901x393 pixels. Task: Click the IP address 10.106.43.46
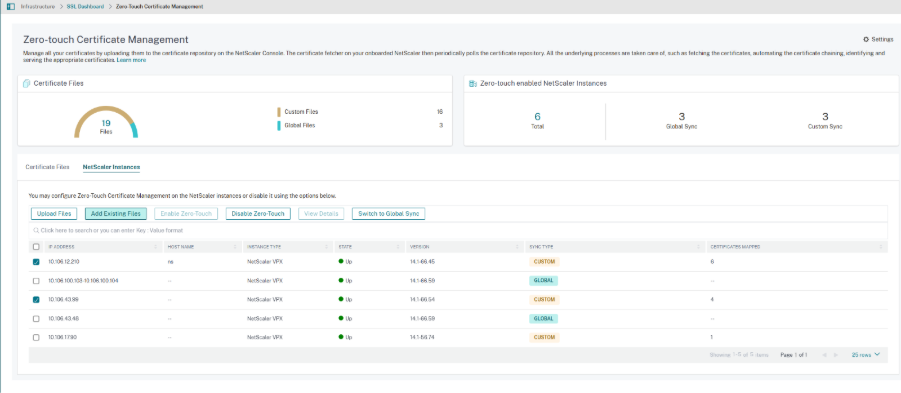(x=63, y=318)
